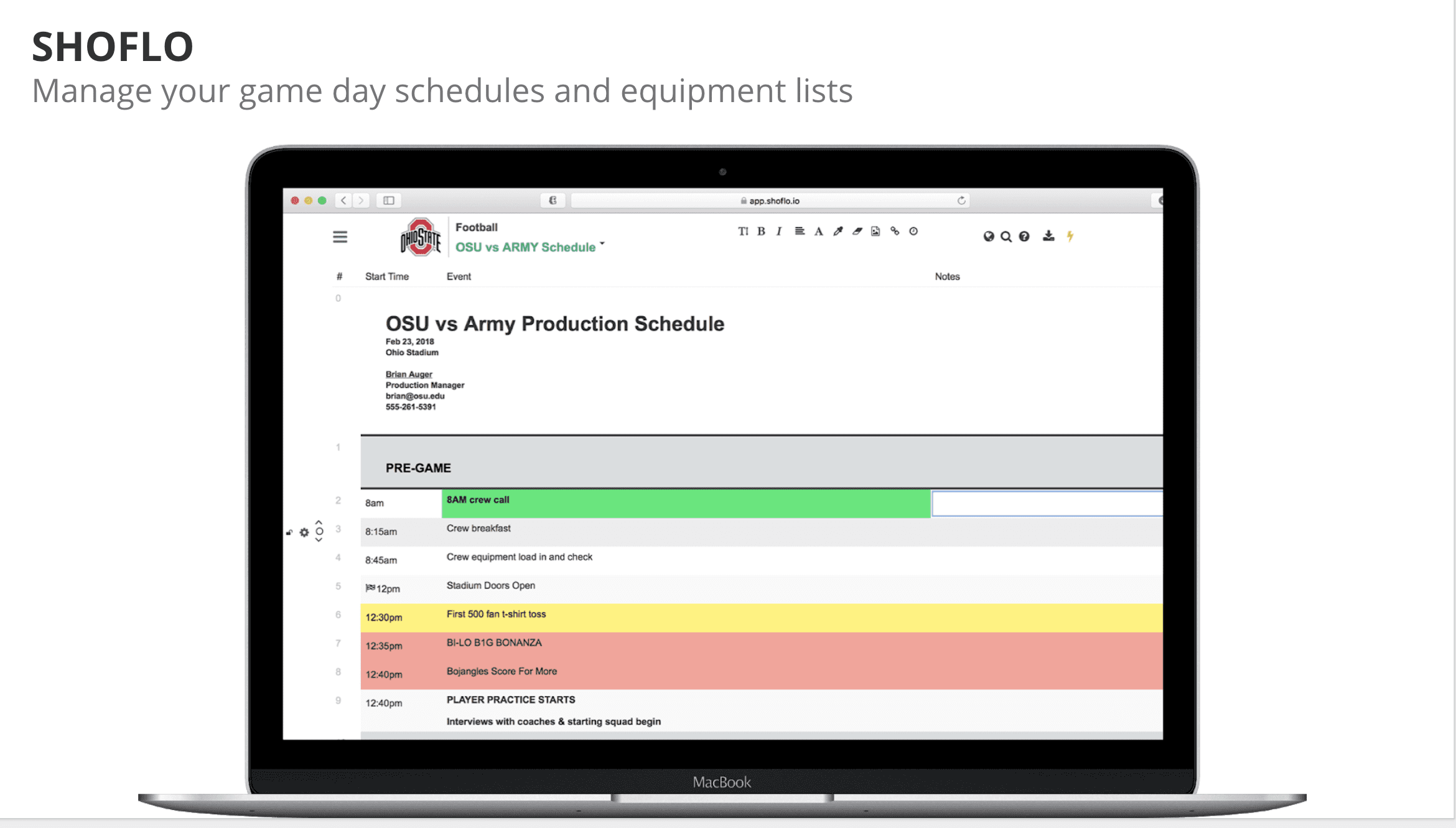Click the clock timing icon
Screen dimensions: 1456x828
[913, 232]
